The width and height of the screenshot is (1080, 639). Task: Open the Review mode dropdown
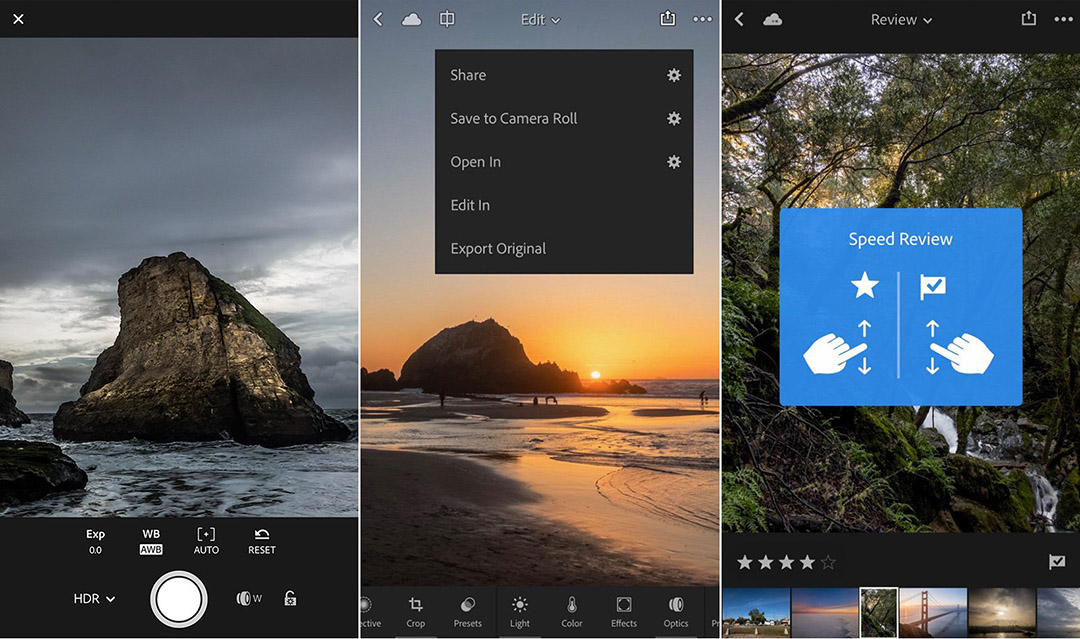pyautogui.click(x=900, y=19)
